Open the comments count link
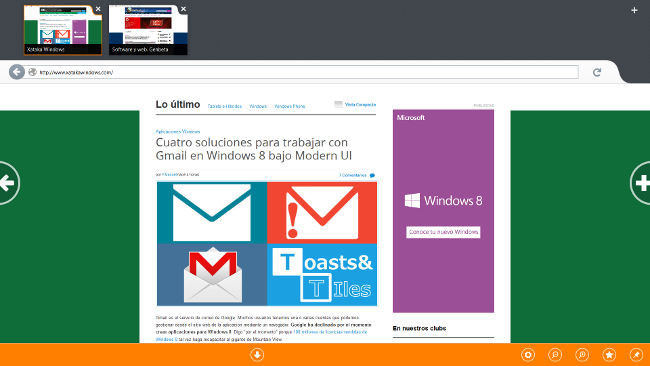The image size is (650, 366). [x=353, y=175]
